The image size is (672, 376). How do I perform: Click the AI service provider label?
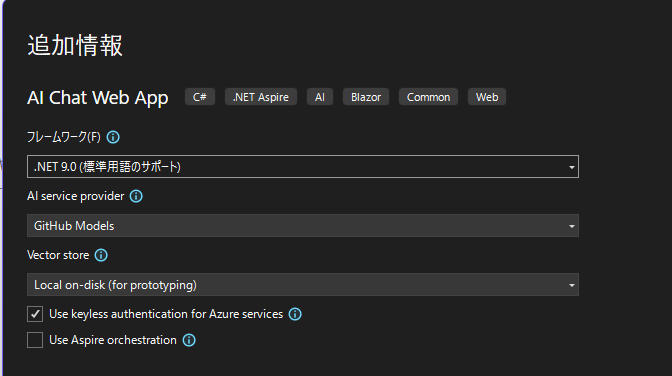tap(75, 196)
